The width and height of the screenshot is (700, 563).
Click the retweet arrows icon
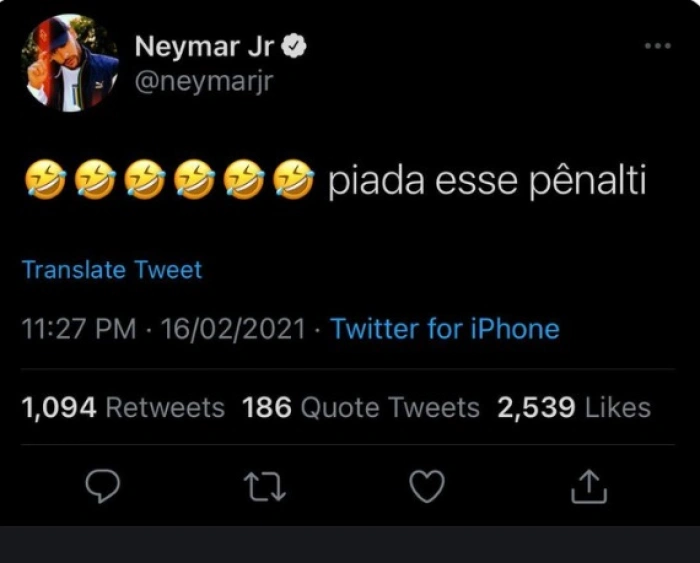tap(265, 486)
